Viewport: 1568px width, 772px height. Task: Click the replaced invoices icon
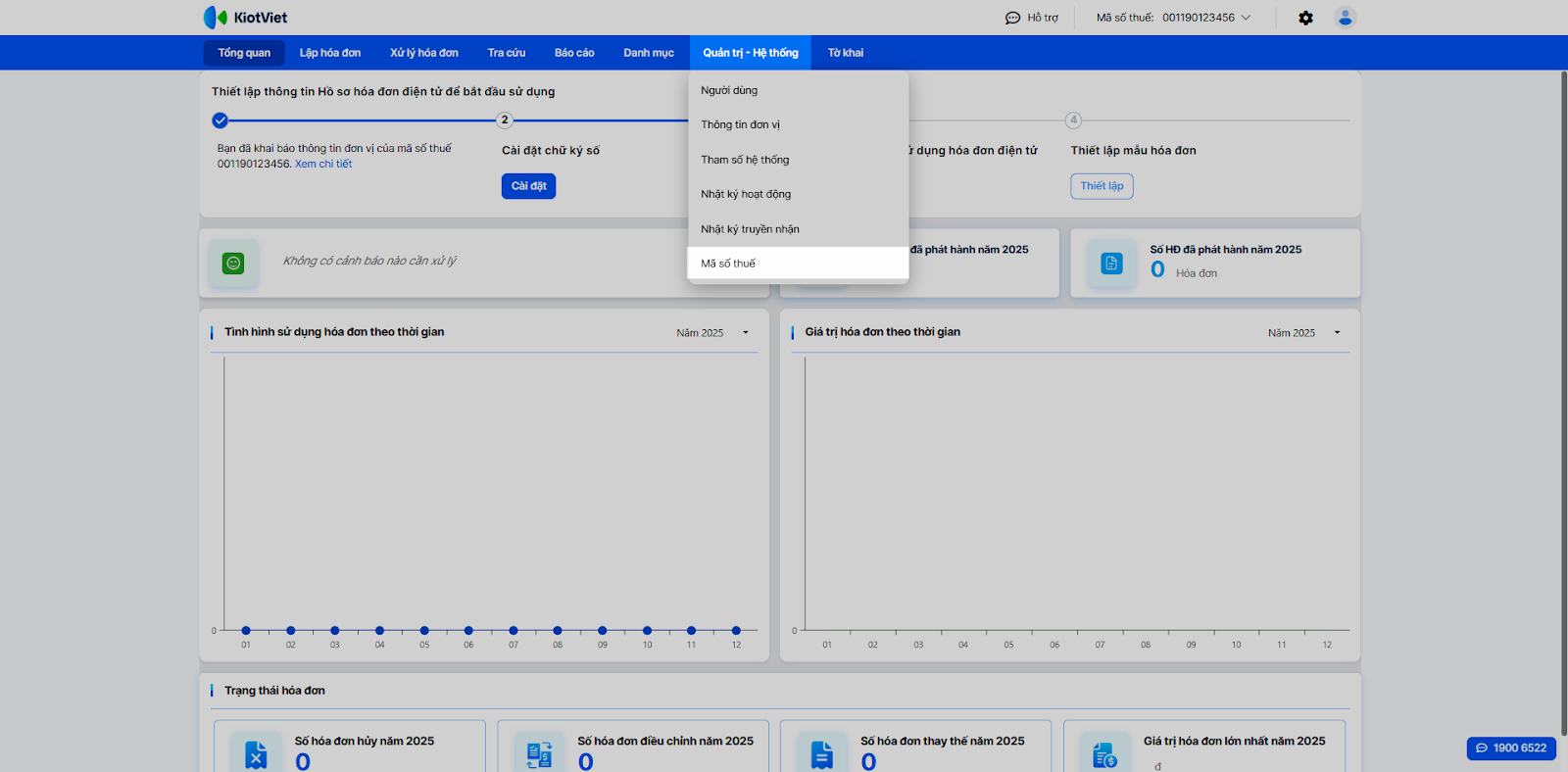(822, 754)
